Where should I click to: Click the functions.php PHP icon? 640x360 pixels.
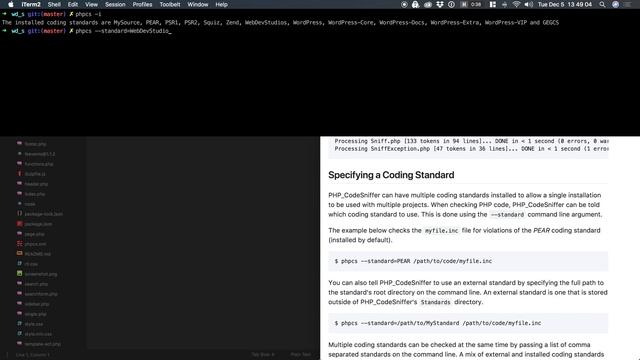(19, 164)
